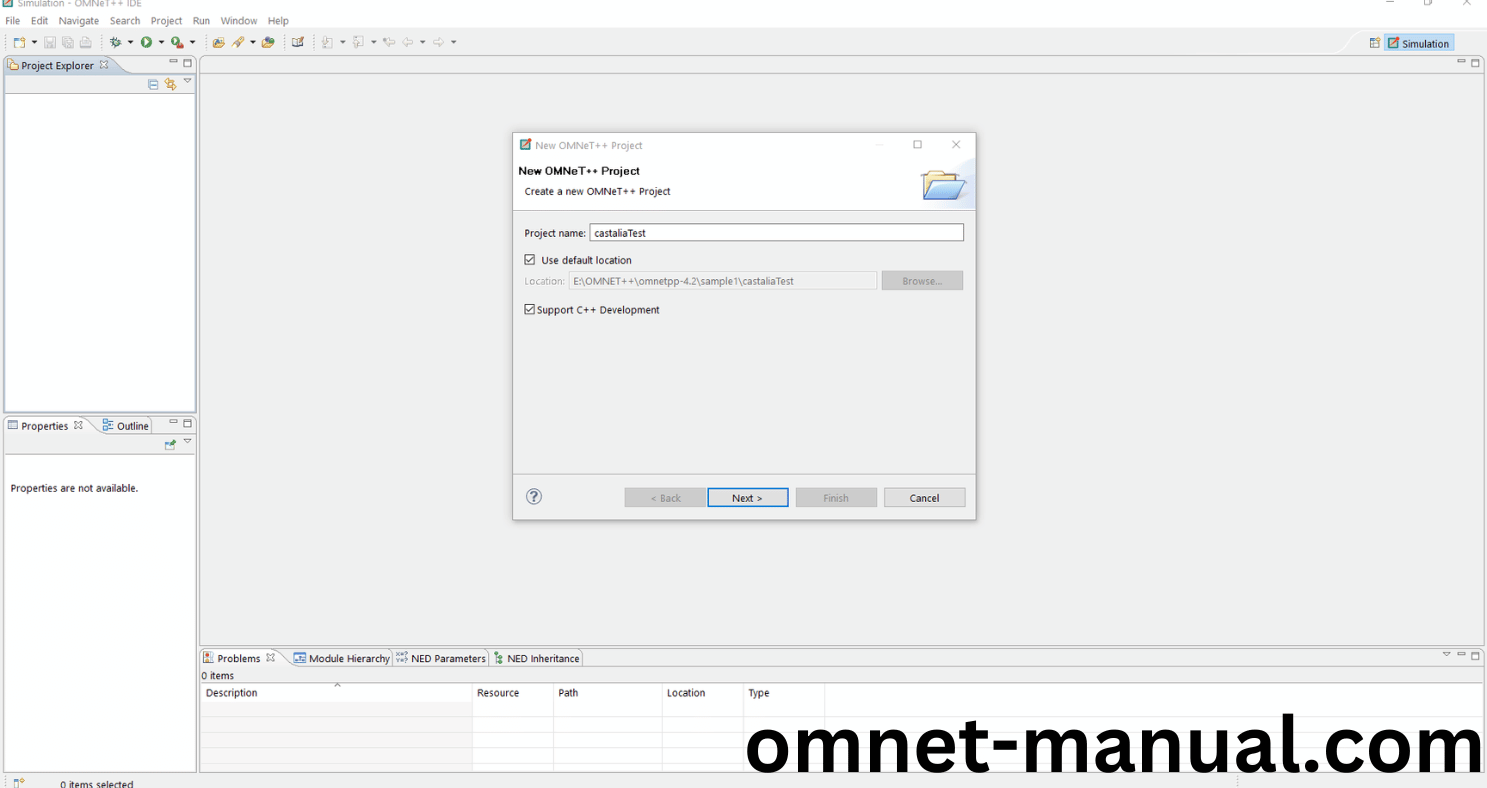Viewport: 1487px width, 788px height.
Task: Click the grayed Location path field
Action: point(723,281)
